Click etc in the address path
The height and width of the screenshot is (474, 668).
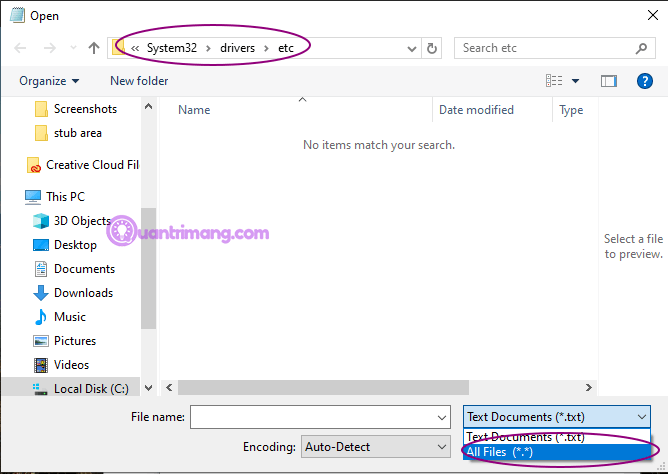click(286, 48)
